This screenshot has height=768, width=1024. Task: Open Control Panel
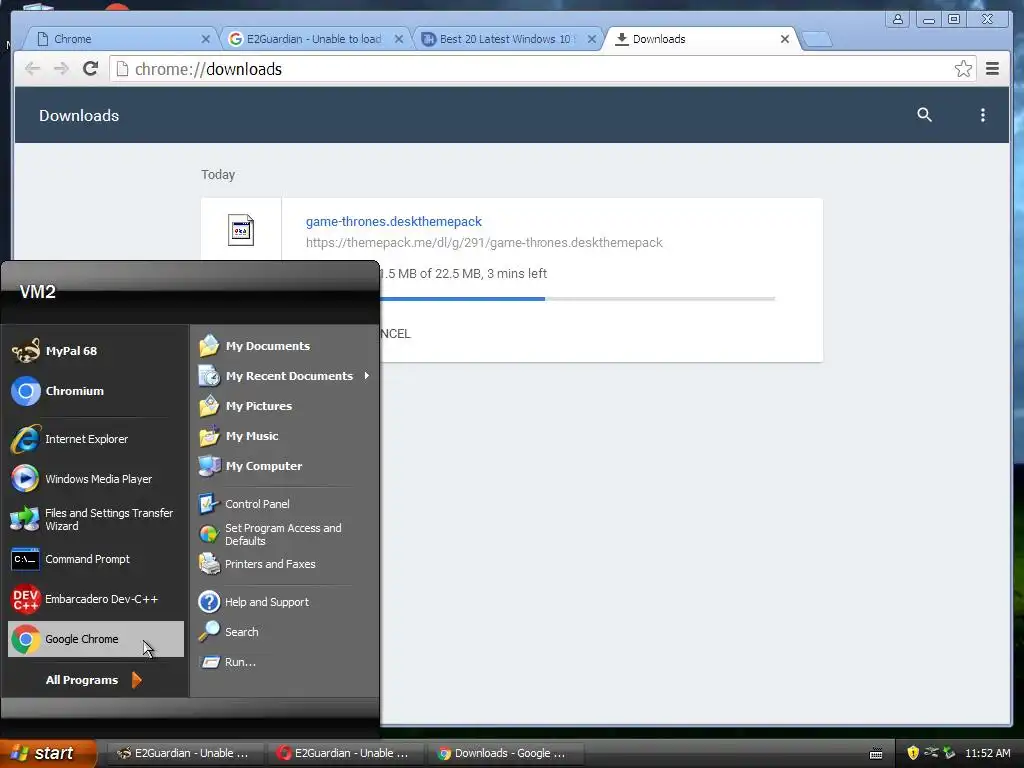(284, 504)
